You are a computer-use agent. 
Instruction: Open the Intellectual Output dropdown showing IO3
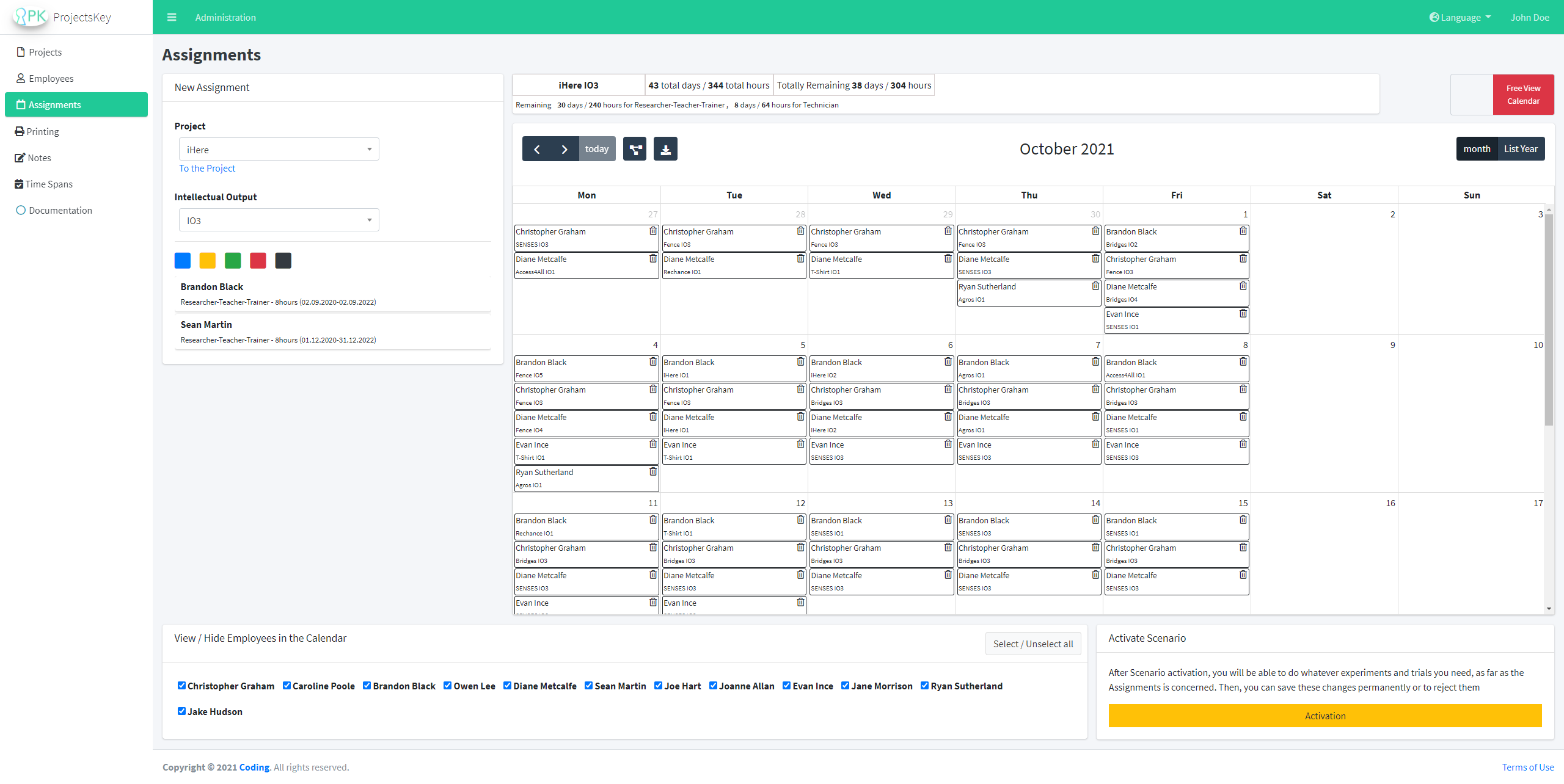pos(279,220)
